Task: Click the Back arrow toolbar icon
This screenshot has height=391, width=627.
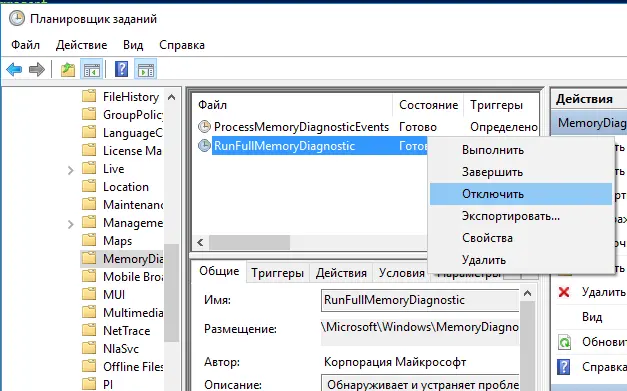Action: (x=14, y=70)
